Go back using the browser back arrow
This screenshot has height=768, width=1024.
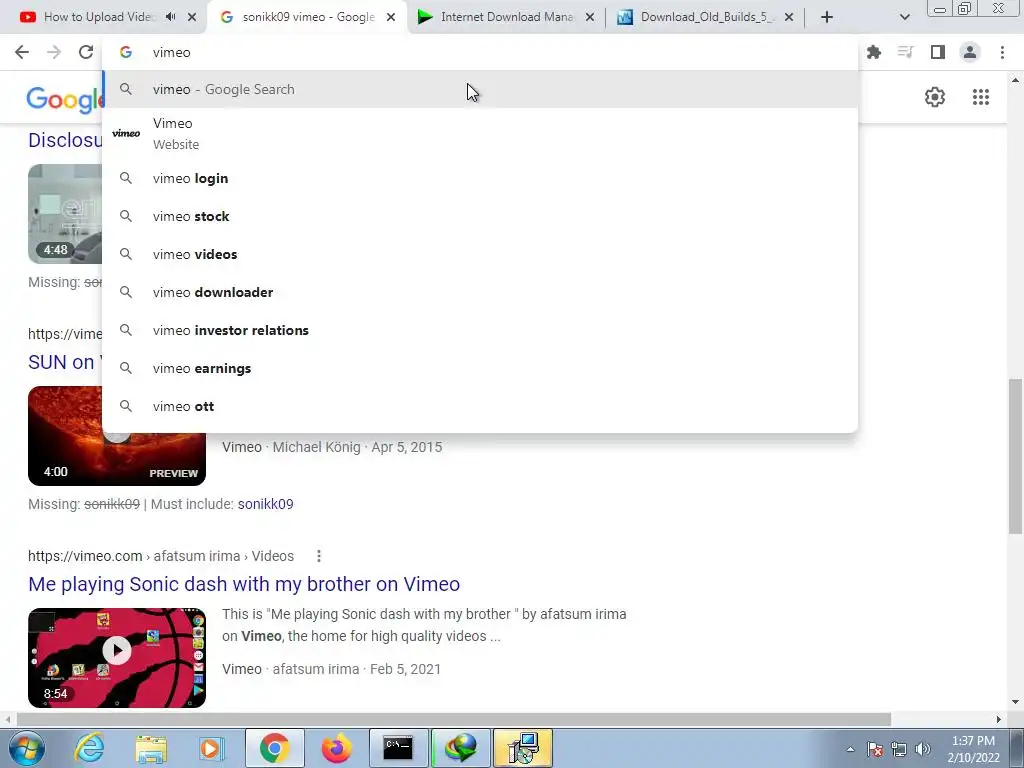[22, 52]
